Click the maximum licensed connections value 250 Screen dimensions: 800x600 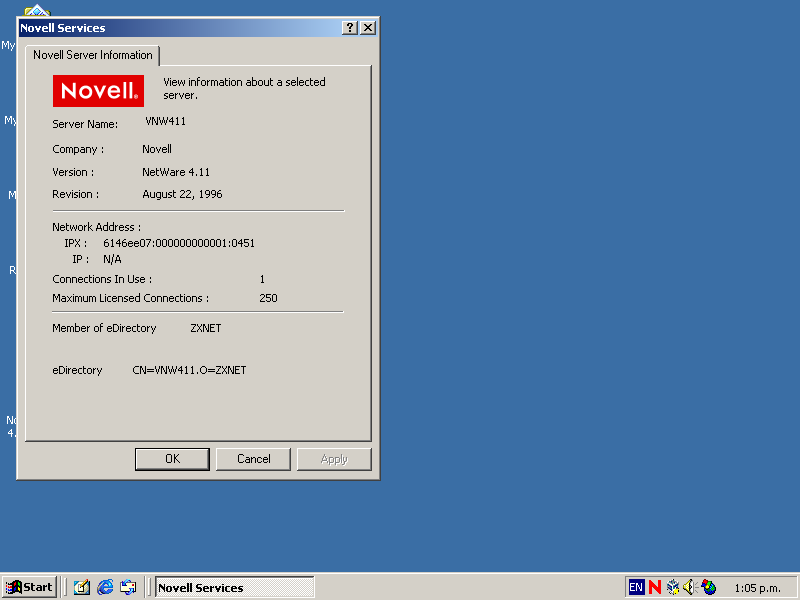pyautogui.click(x=268, y=298)
